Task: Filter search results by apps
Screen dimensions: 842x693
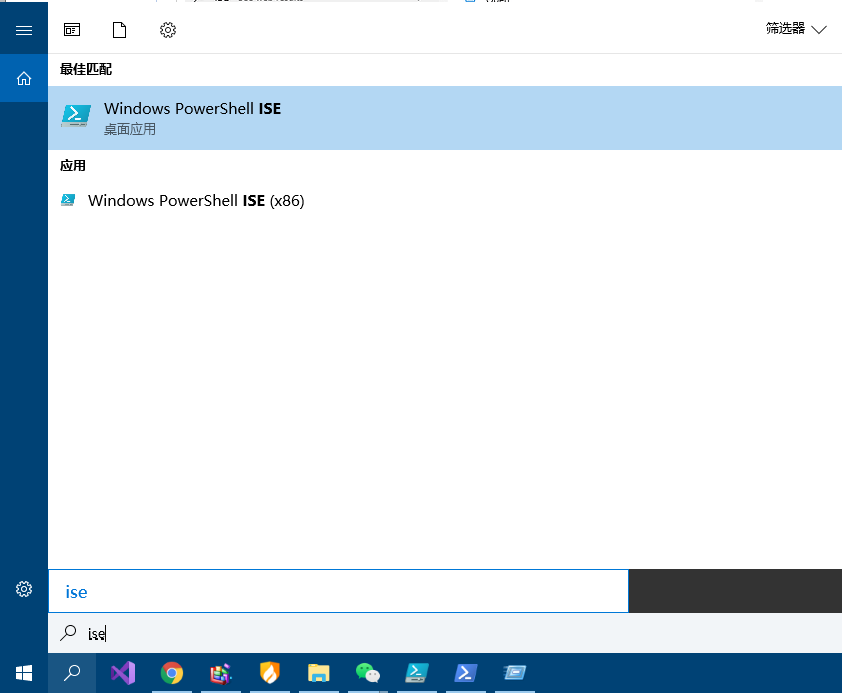Action: [x=72, y=30]
